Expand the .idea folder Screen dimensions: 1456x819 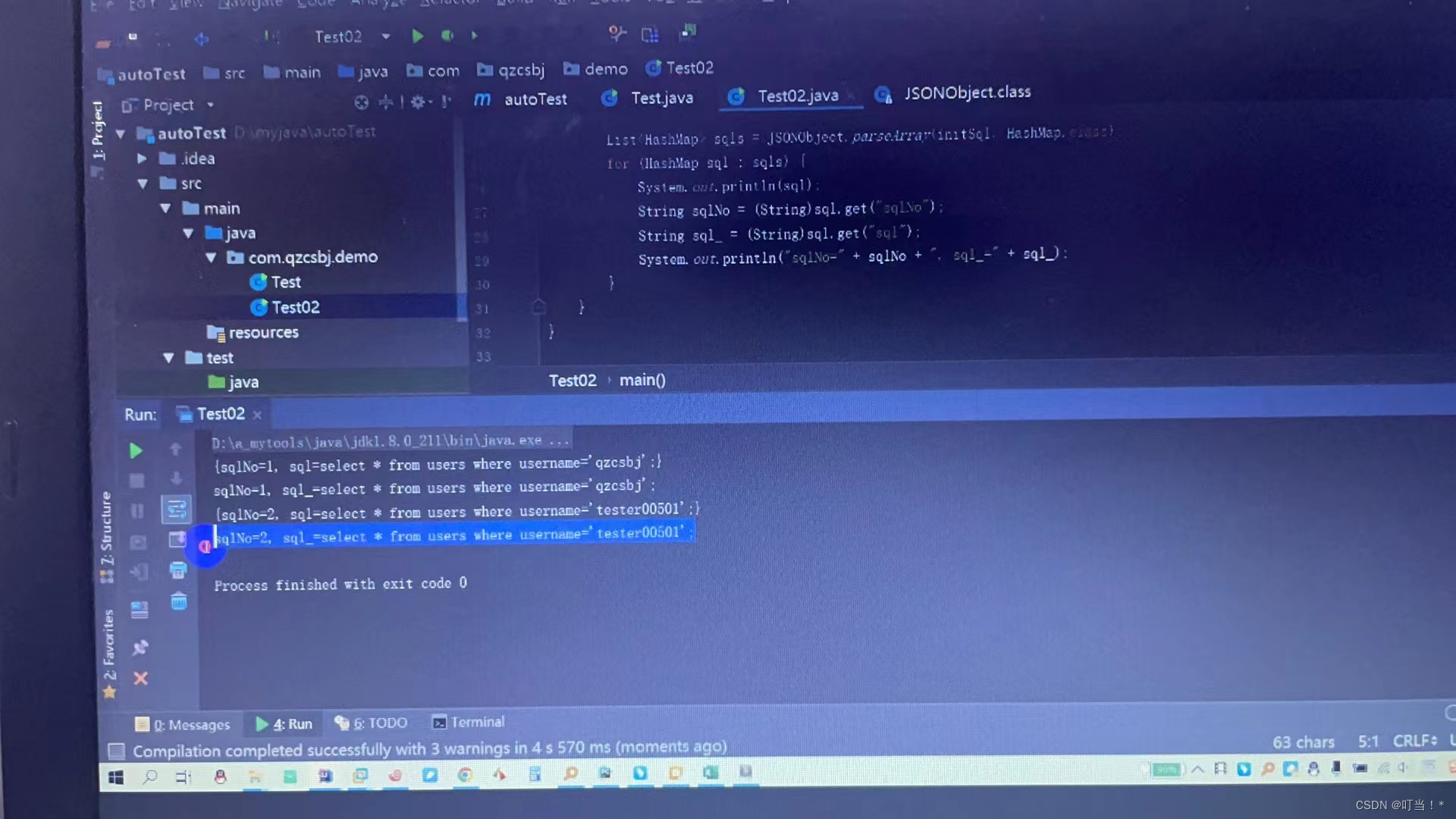click(142, 158)
